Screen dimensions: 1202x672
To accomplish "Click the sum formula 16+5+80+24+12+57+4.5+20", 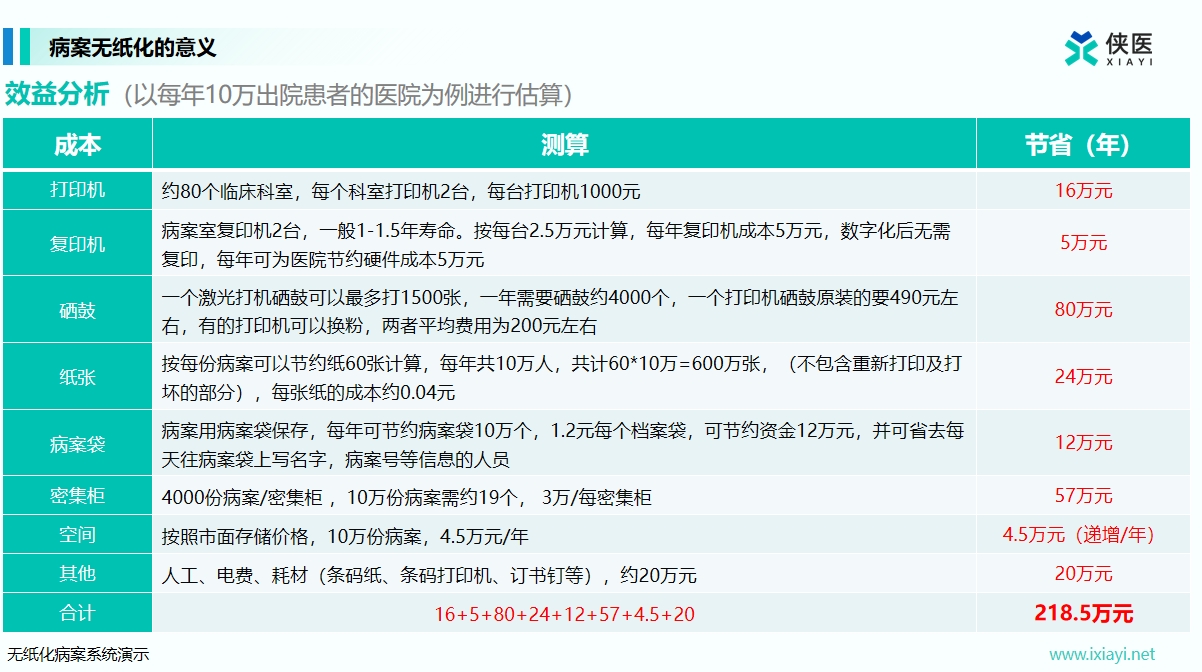I will pyautogui.click(x=564, y=614).
